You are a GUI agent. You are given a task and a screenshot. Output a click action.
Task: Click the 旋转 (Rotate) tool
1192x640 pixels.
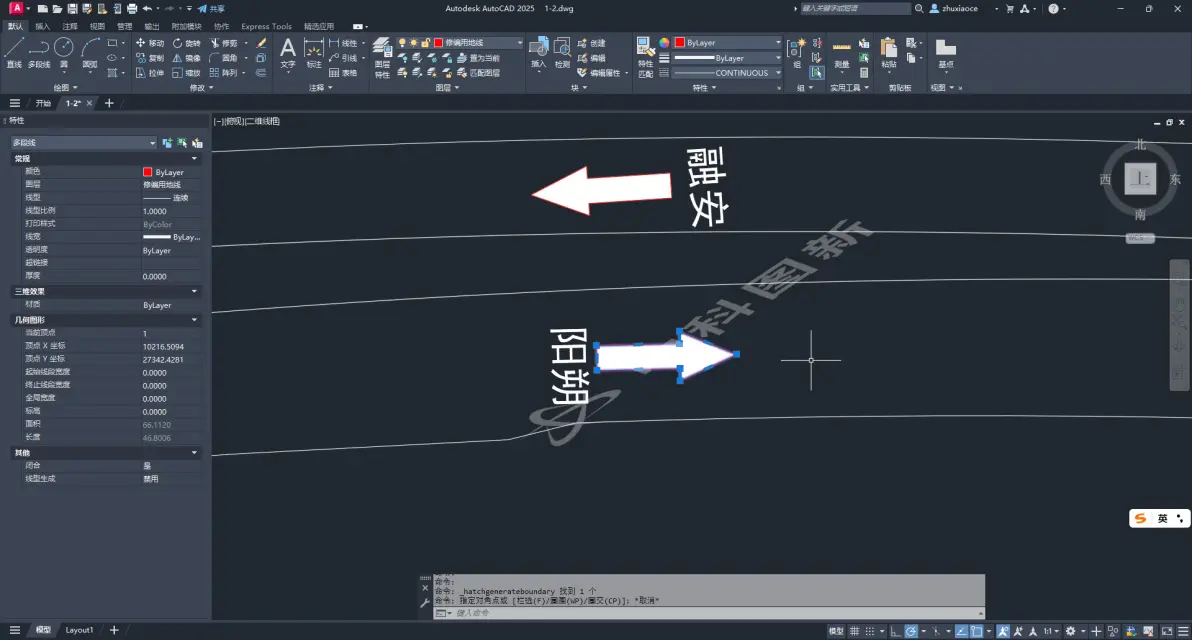tap(186, 43)
